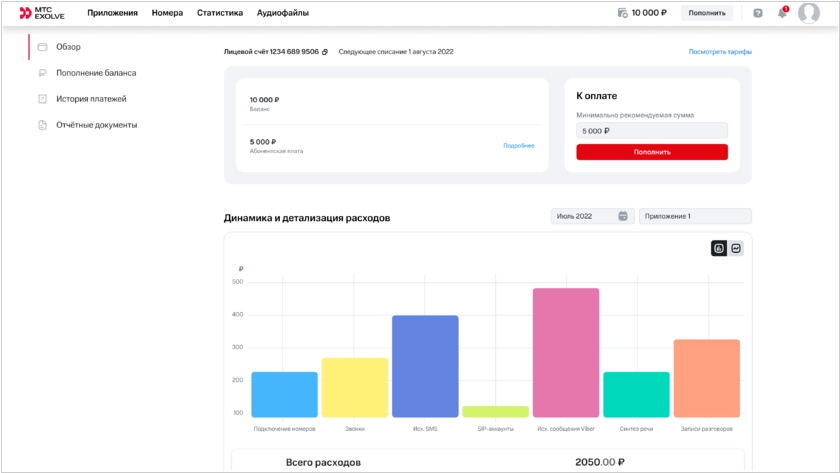The height and width of the screenshot is (473, 840).
Task: Open the Приложения menu
Action: [x=112, y=13]
